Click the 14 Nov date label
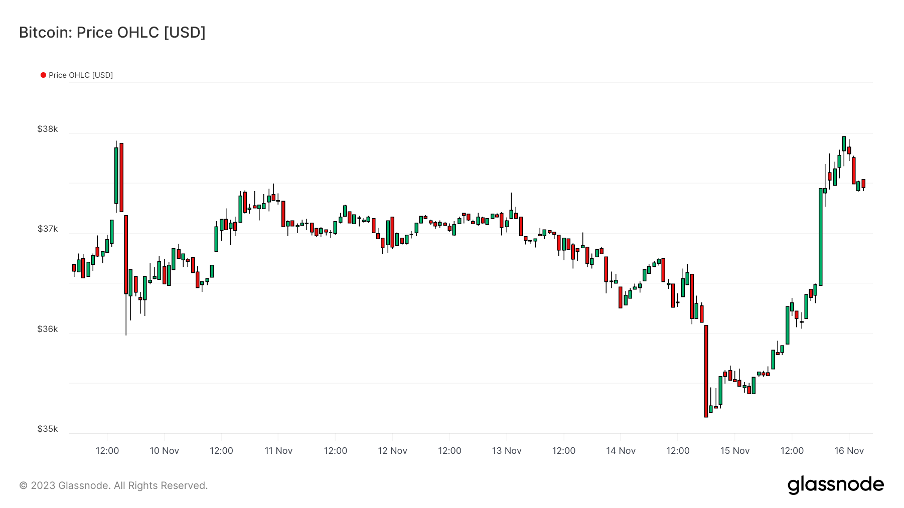The image size is (904, 508). tap(621, 451)
